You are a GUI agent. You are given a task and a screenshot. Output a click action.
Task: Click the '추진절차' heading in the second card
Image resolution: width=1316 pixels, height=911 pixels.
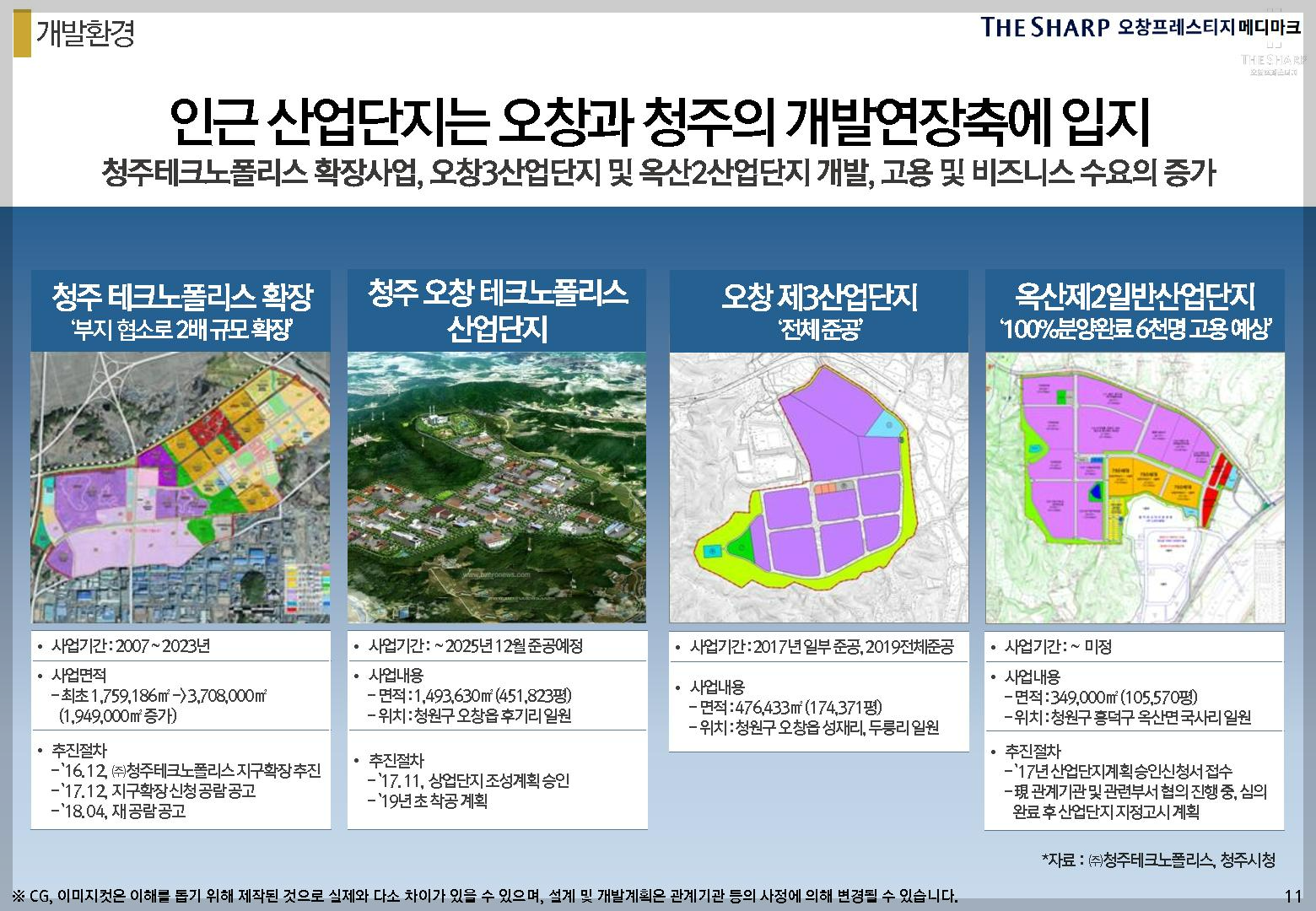tap(396, 760)
